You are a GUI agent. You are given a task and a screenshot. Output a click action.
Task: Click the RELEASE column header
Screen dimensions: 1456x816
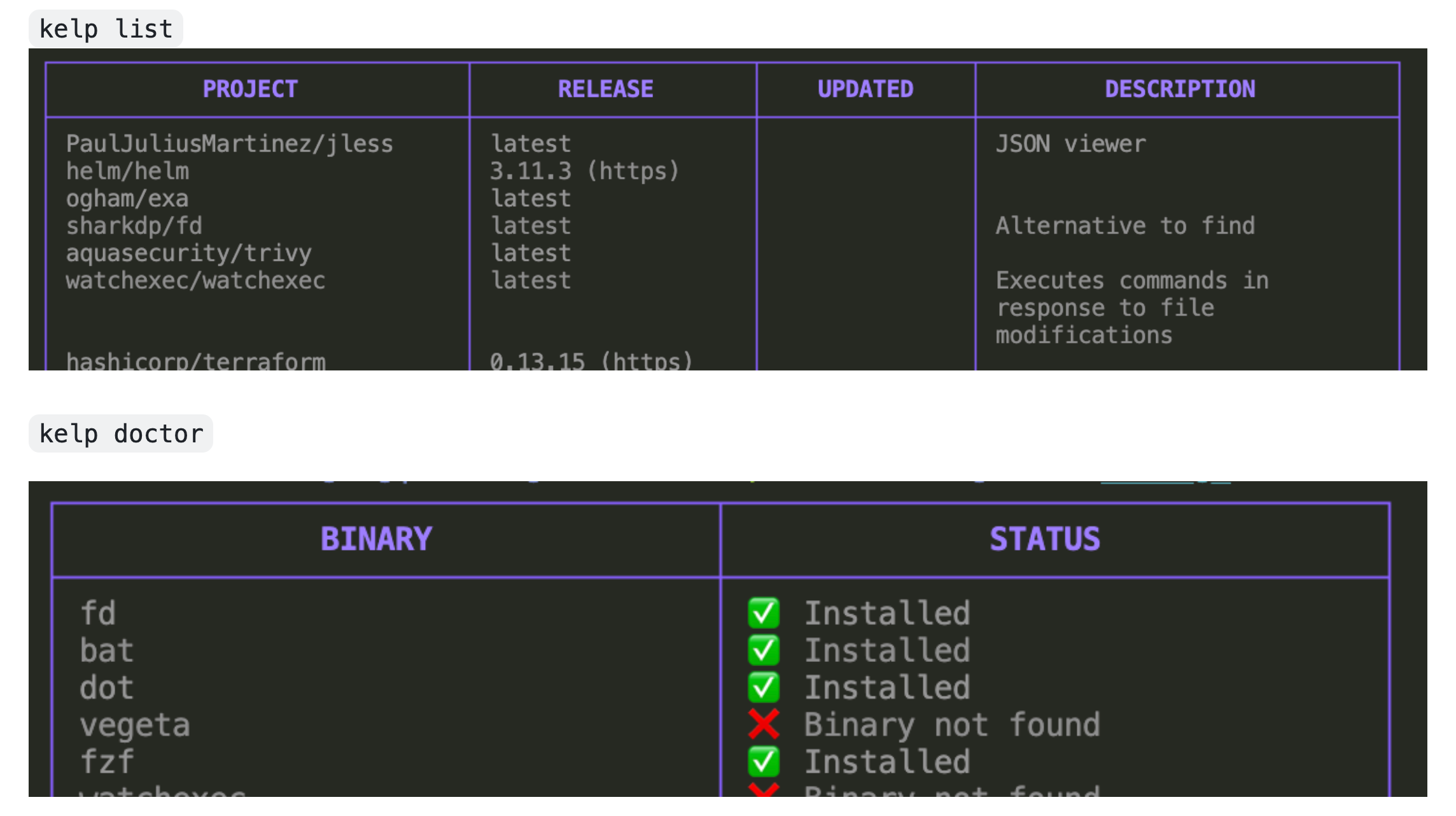click(606, 89)
